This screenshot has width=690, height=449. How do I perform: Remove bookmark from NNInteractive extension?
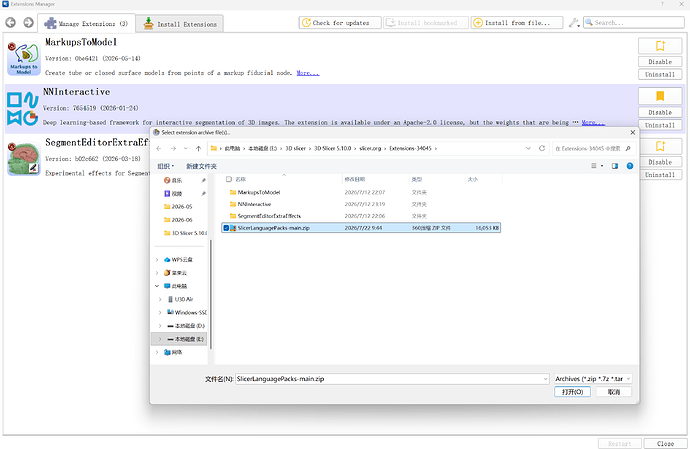coord(660,96)
